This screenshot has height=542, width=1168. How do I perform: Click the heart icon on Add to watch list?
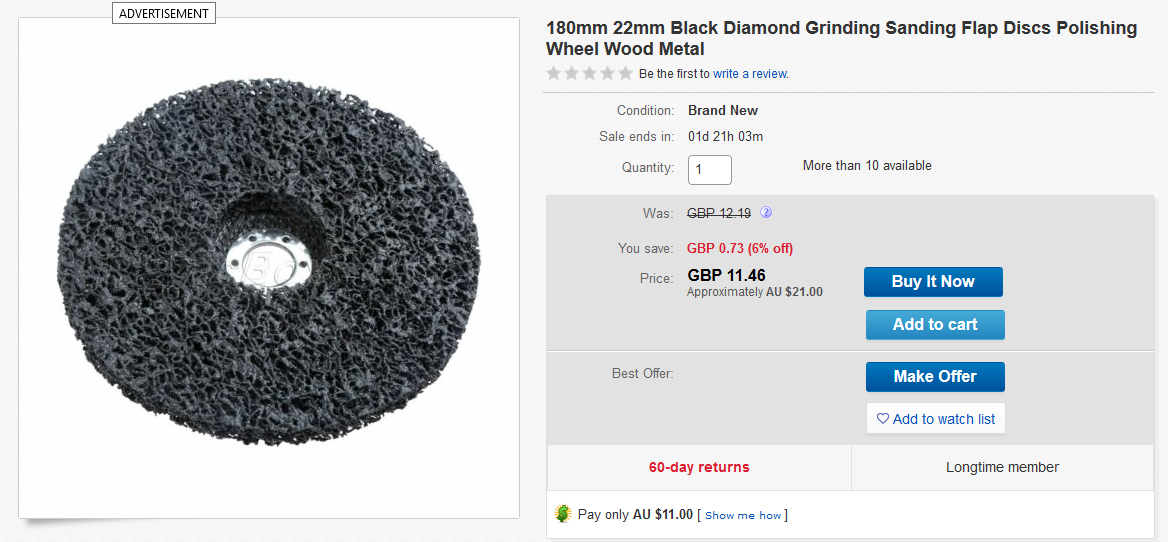click(882, 419)
